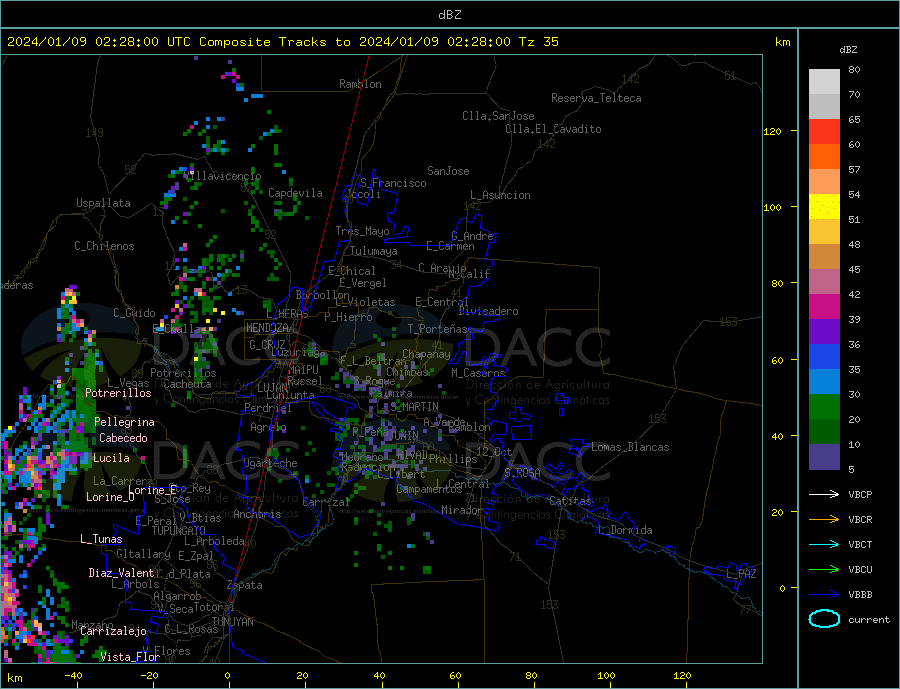The height and width of the screenshot is (689, 900).
Task: Click the 'G_CRUZ' label on the map
Action: pyautogui.click(x=267, y=345)
